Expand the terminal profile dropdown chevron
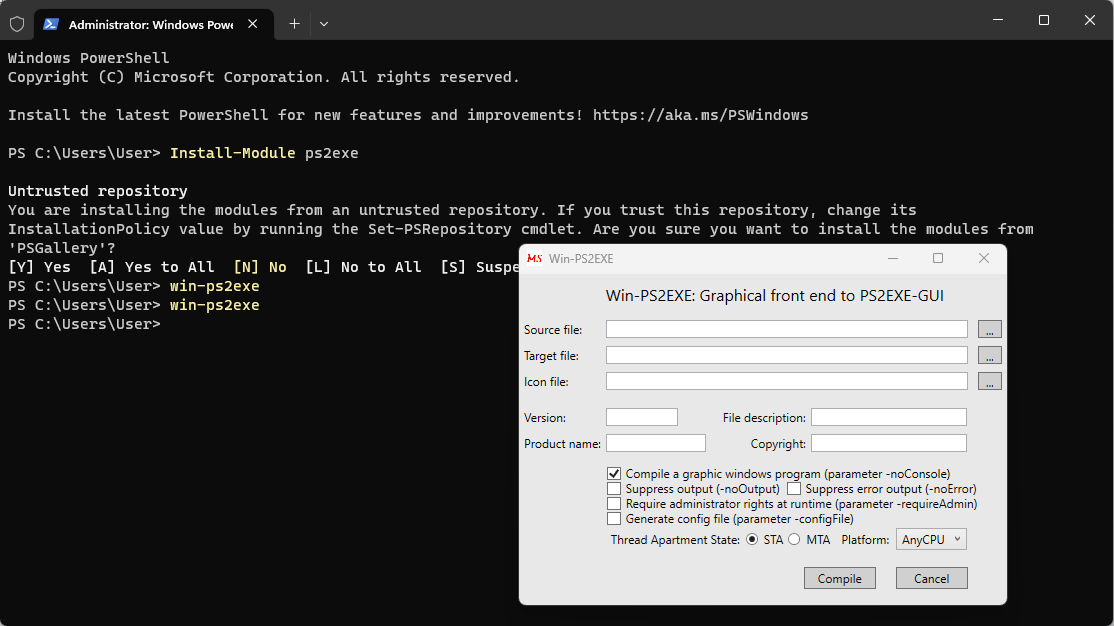Viewport: 1114px width, 626px height. coord(324,24)
